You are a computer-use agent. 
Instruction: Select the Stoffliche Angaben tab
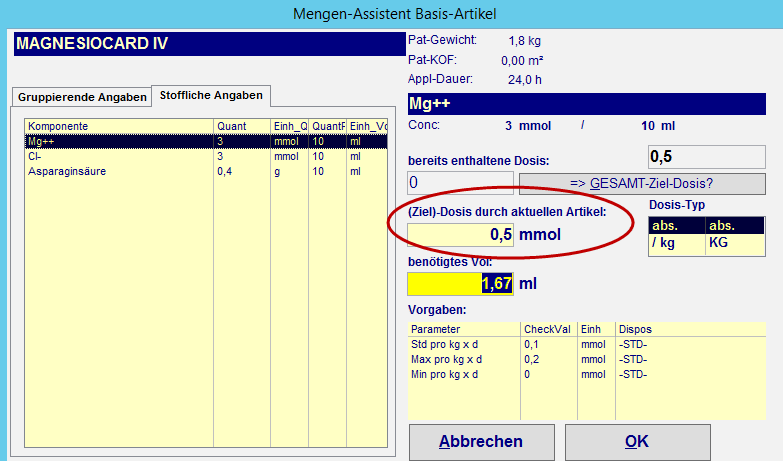tap(211, 95)
